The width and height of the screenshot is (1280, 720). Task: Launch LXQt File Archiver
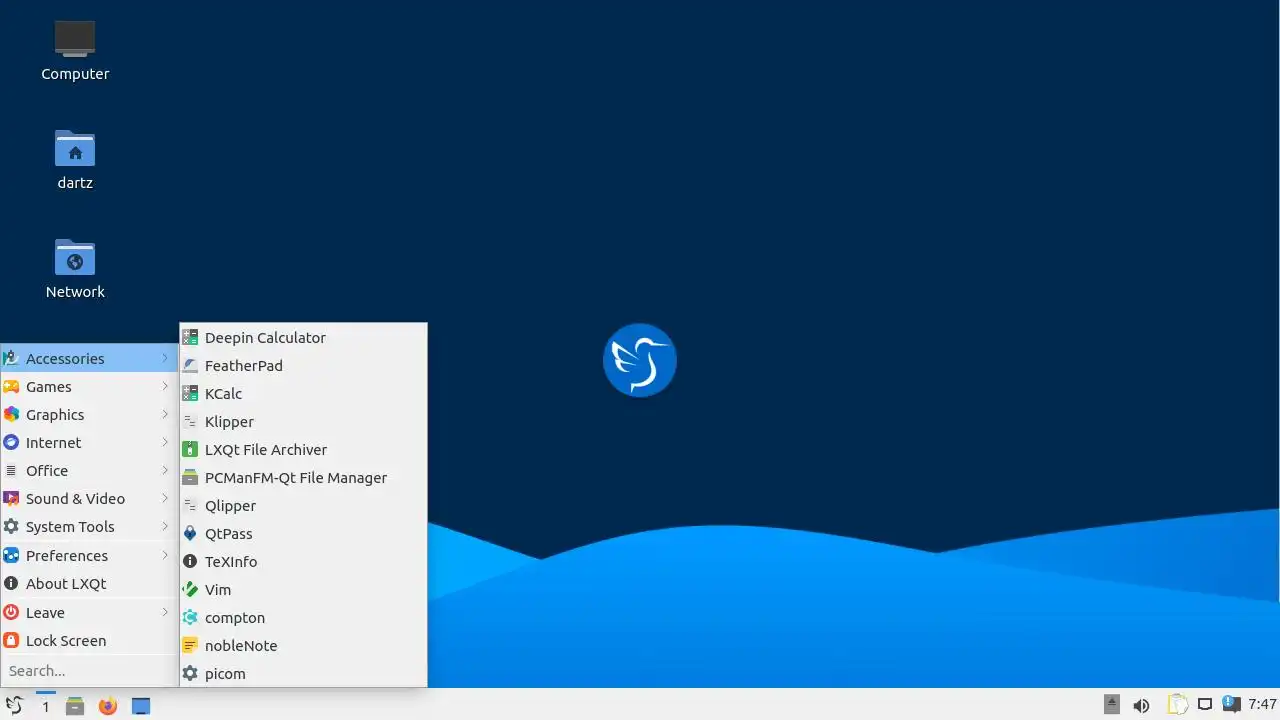pos(303,450)
